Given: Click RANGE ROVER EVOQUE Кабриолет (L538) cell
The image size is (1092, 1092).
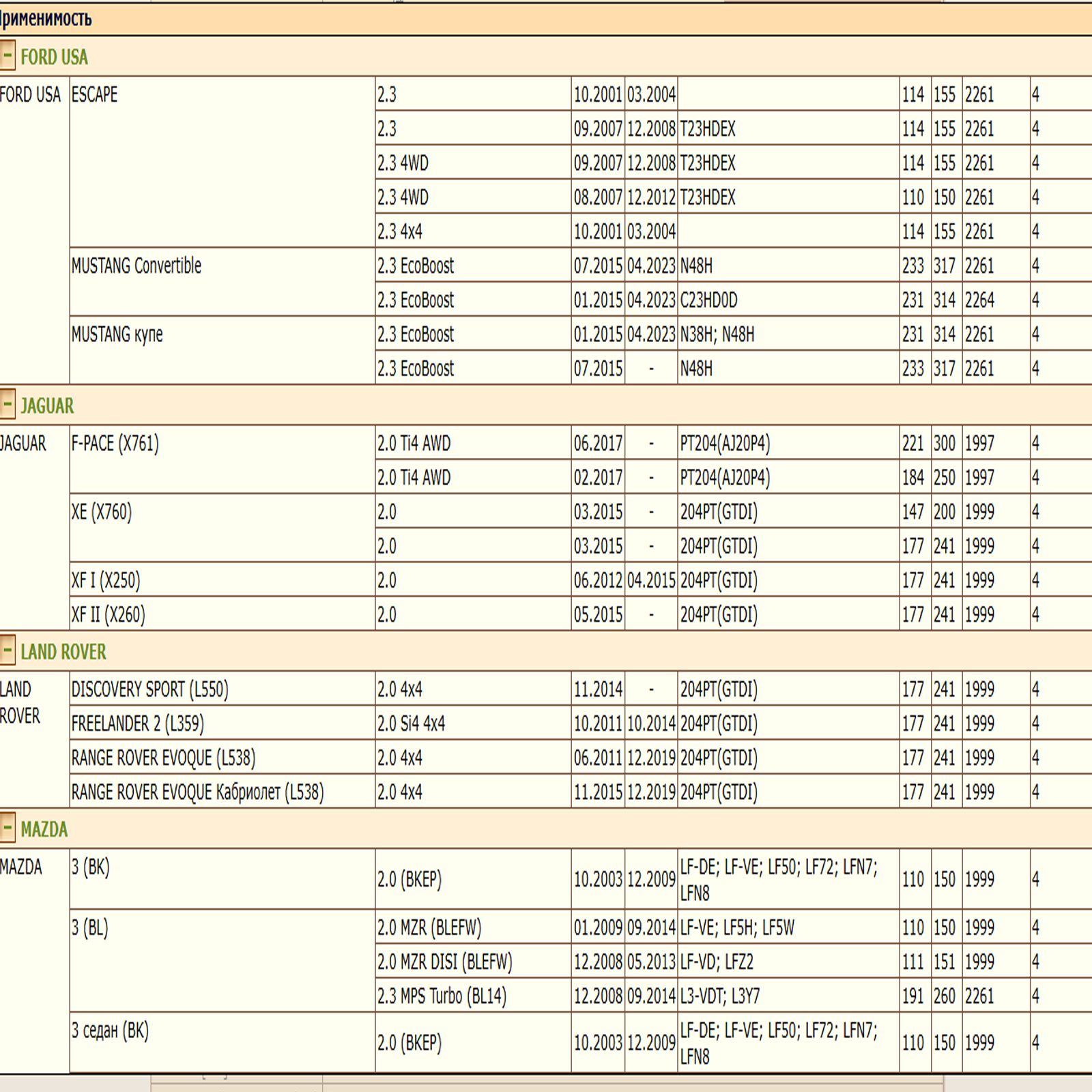Looking at the screenshot, I should (197, 792).
